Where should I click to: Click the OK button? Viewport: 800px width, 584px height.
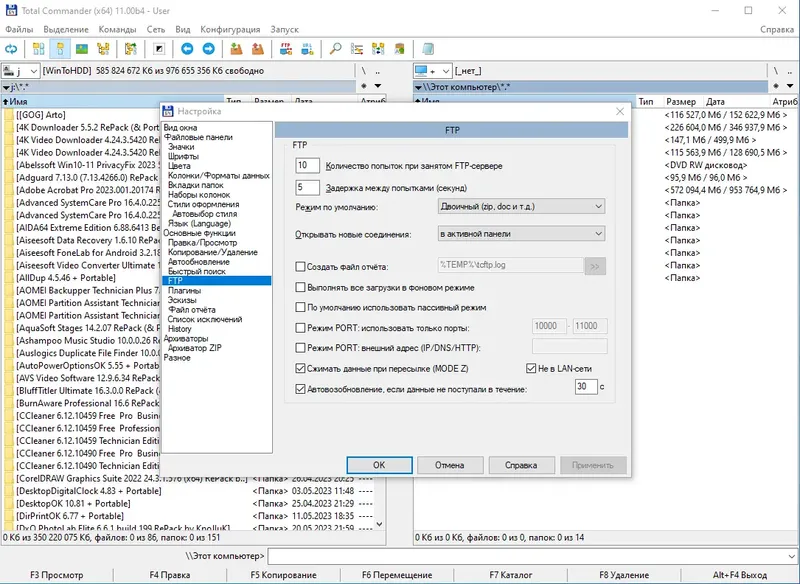(379, 465)
